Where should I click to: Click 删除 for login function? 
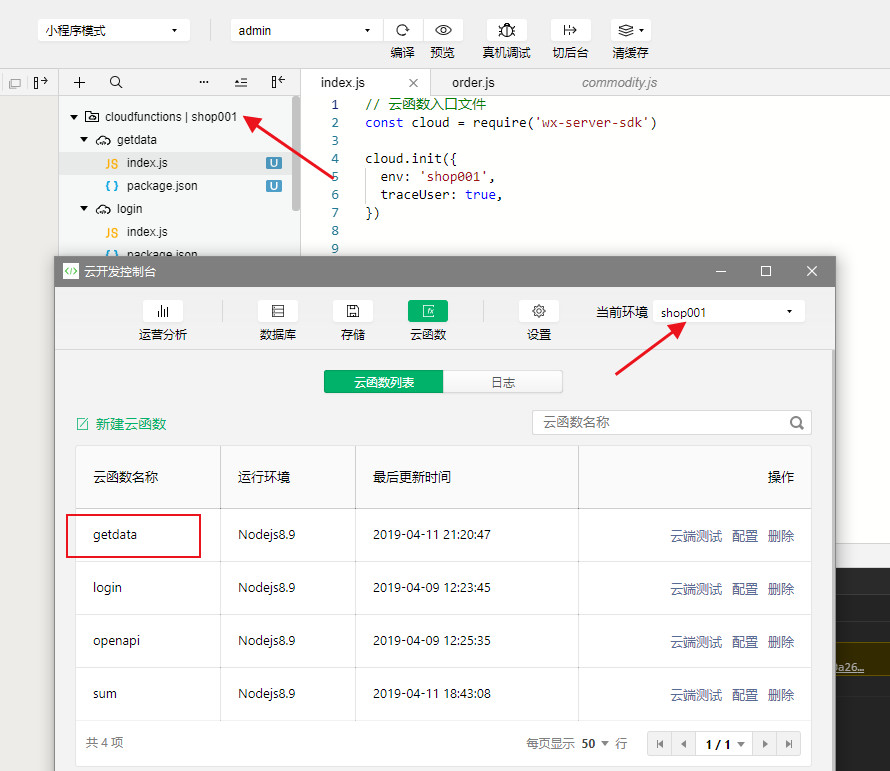[781, 589]
